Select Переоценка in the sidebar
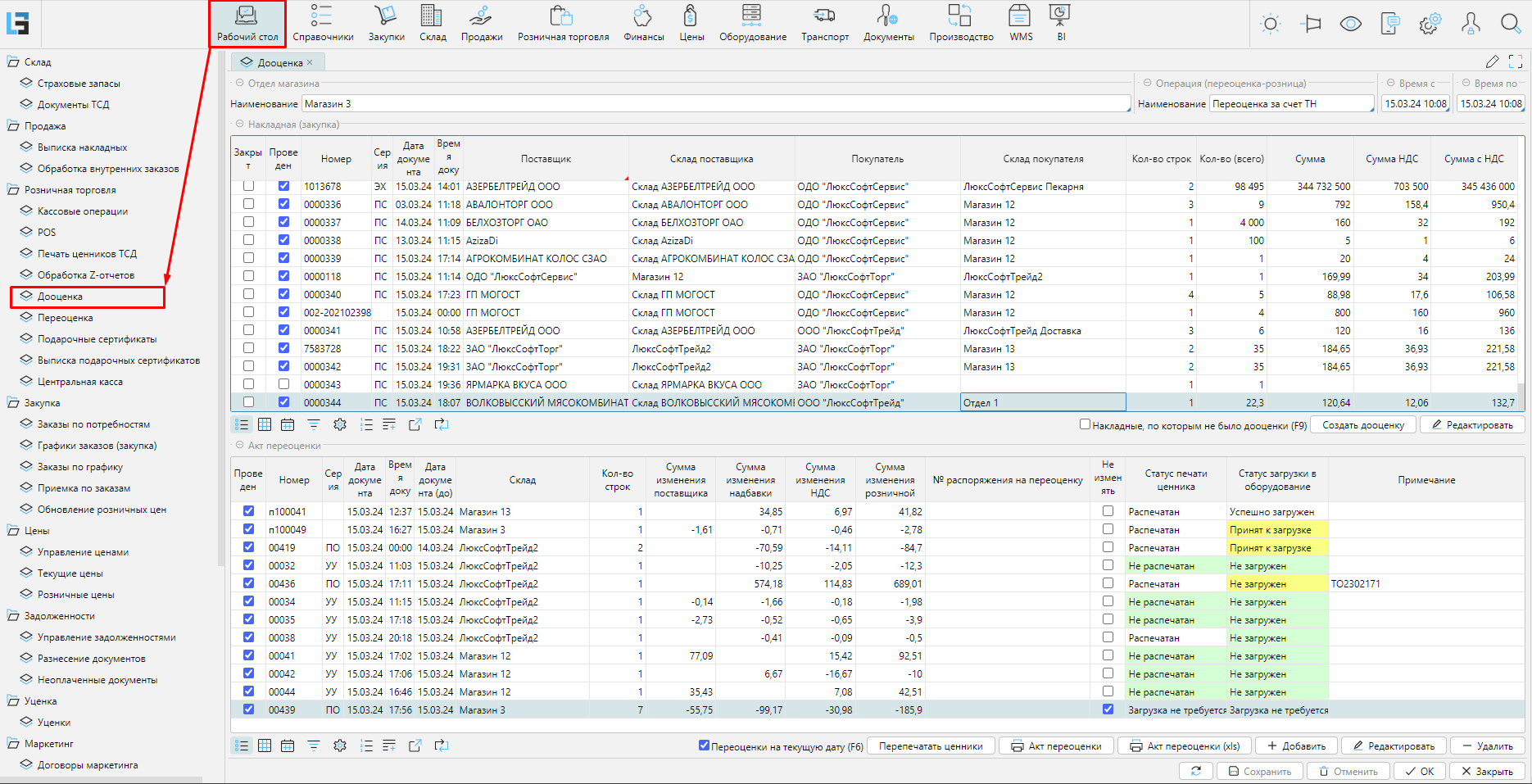 (x=66, y=318)
